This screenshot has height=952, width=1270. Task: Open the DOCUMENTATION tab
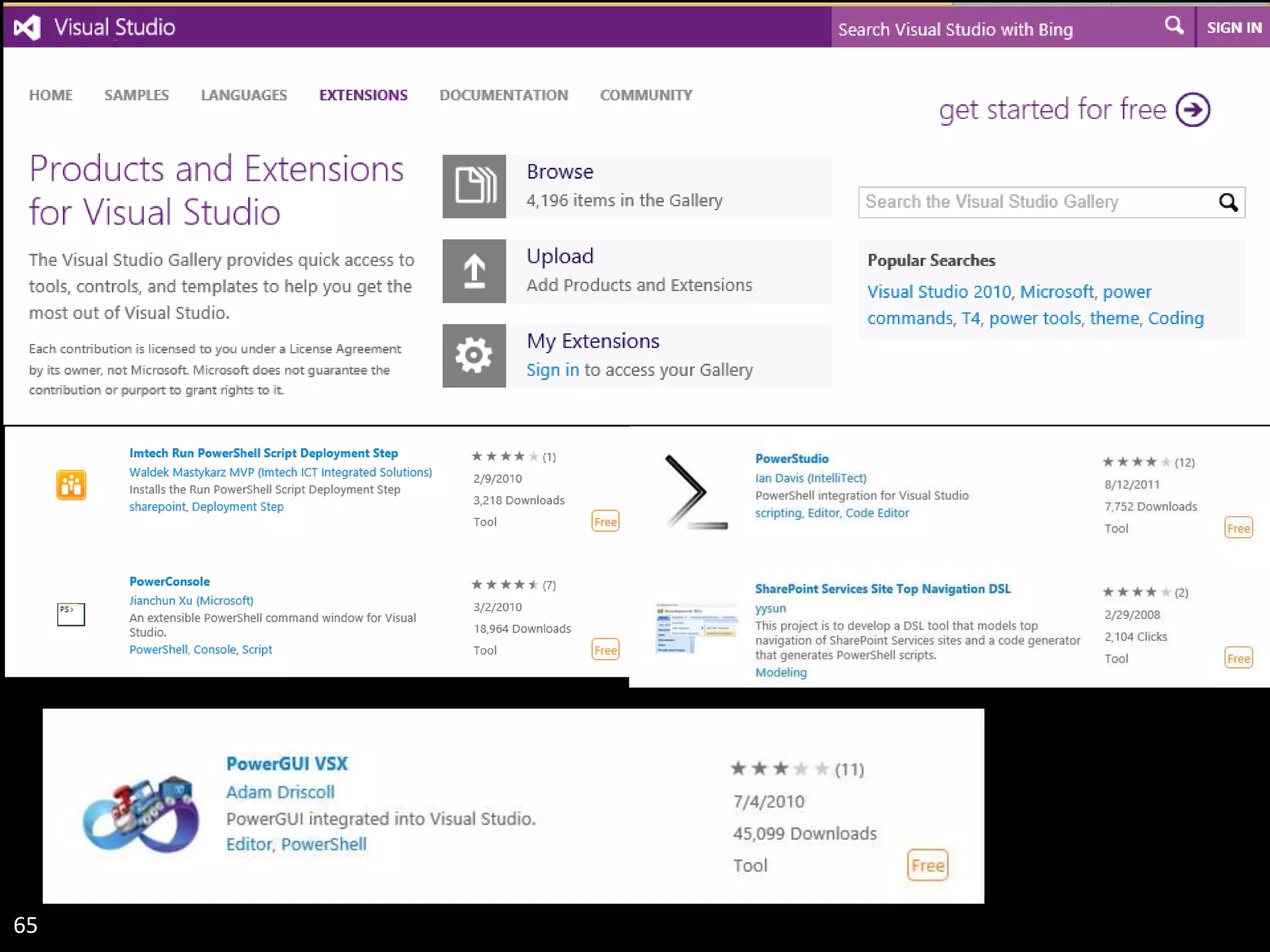504,95
